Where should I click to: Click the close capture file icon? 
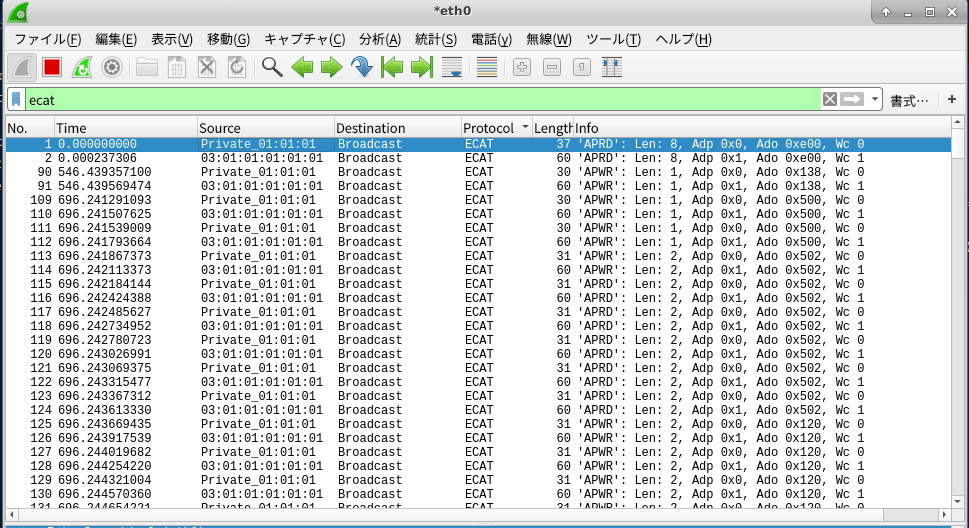click(x=206, y=67)
